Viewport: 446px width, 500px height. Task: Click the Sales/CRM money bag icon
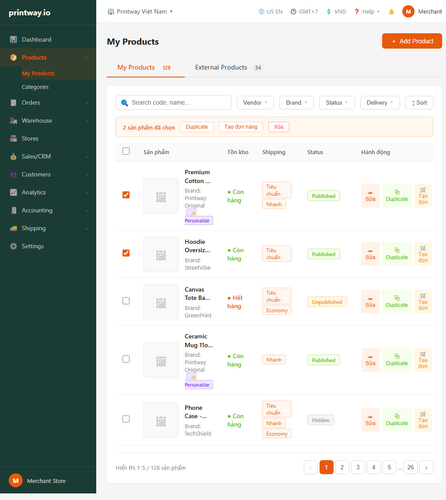pos(13,157)
